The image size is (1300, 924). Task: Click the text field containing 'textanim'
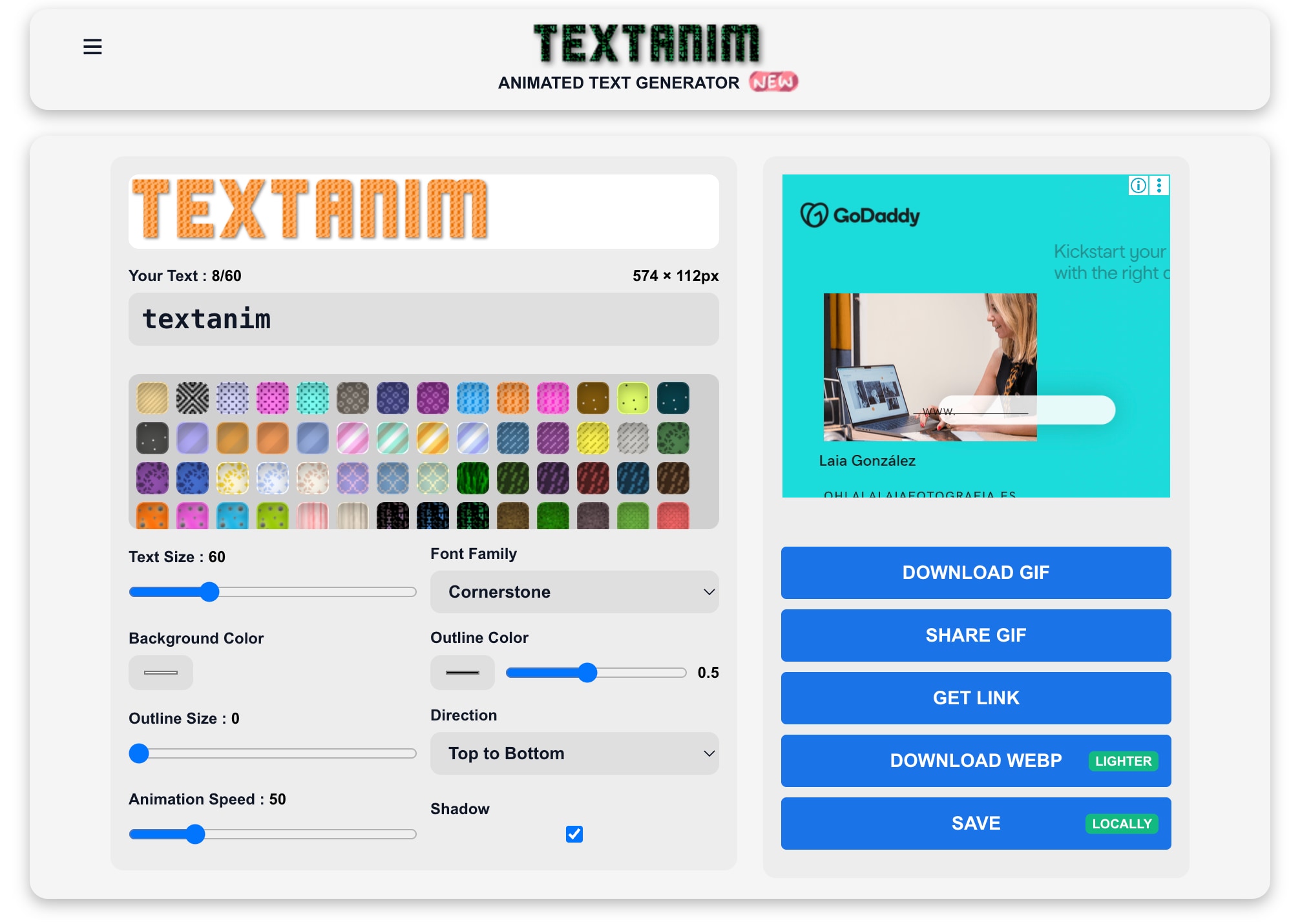[423, 319]
